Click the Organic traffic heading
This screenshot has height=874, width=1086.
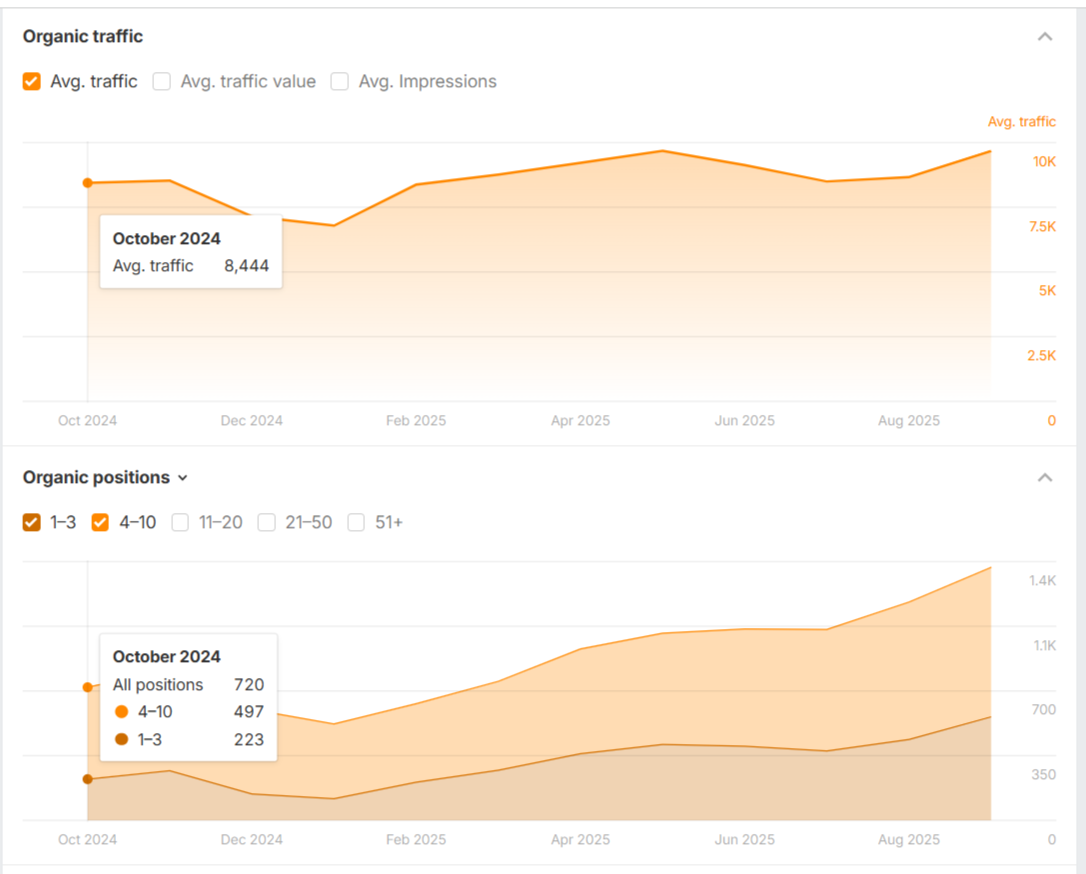coord(83,37)
